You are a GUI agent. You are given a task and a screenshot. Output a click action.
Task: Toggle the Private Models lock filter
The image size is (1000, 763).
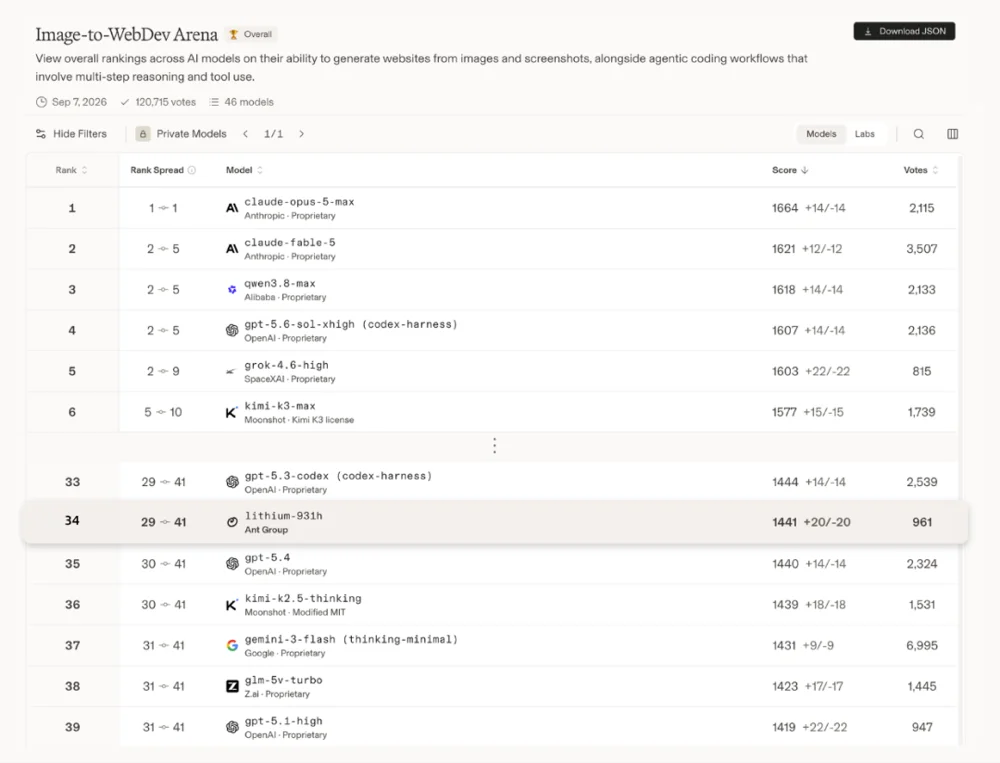click(x=143, y=134)
